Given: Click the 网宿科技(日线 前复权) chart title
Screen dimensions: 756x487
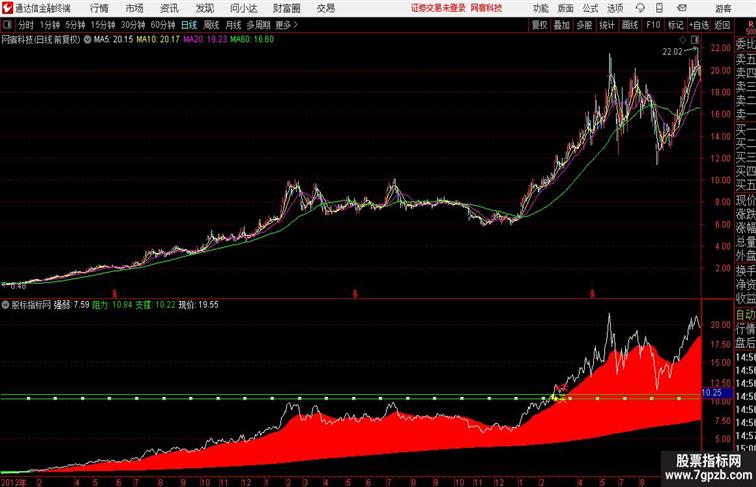Looking at the screenshot, I should [40, 40].
